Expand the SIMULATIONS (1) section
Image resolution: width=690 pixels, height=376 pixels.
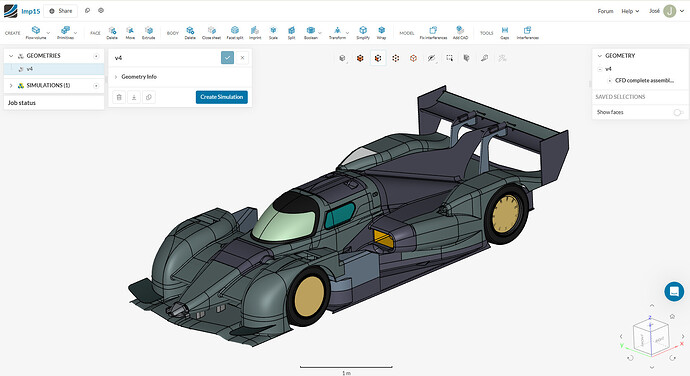tap(11, 85)
